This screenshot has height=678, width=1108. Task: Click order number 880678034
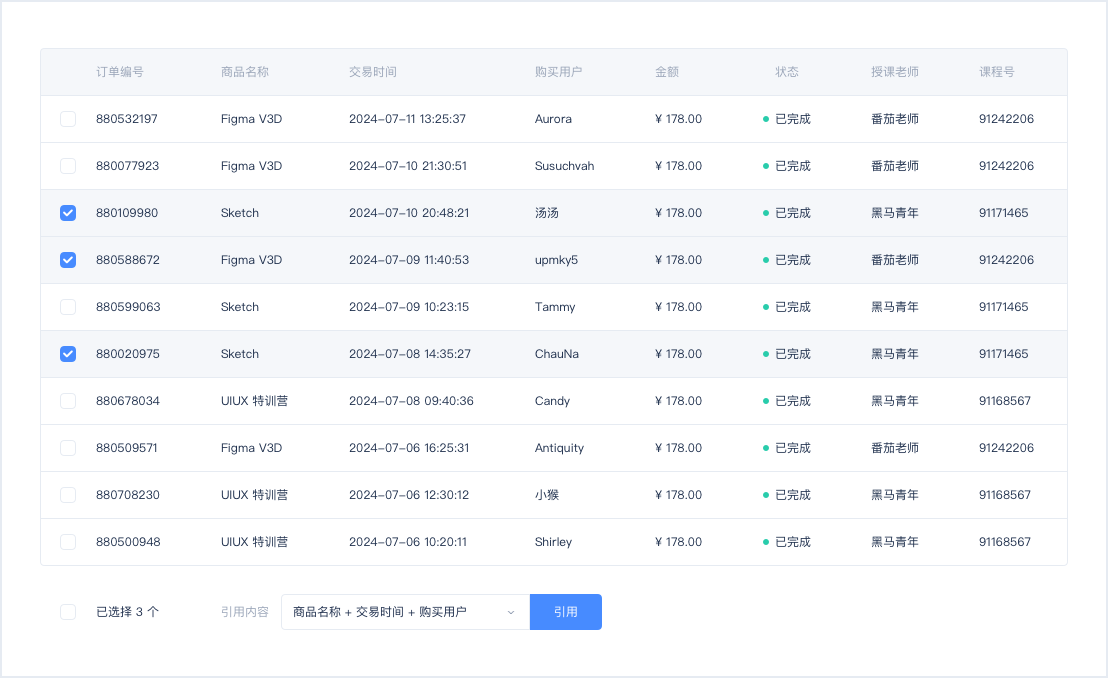point(128,401)
